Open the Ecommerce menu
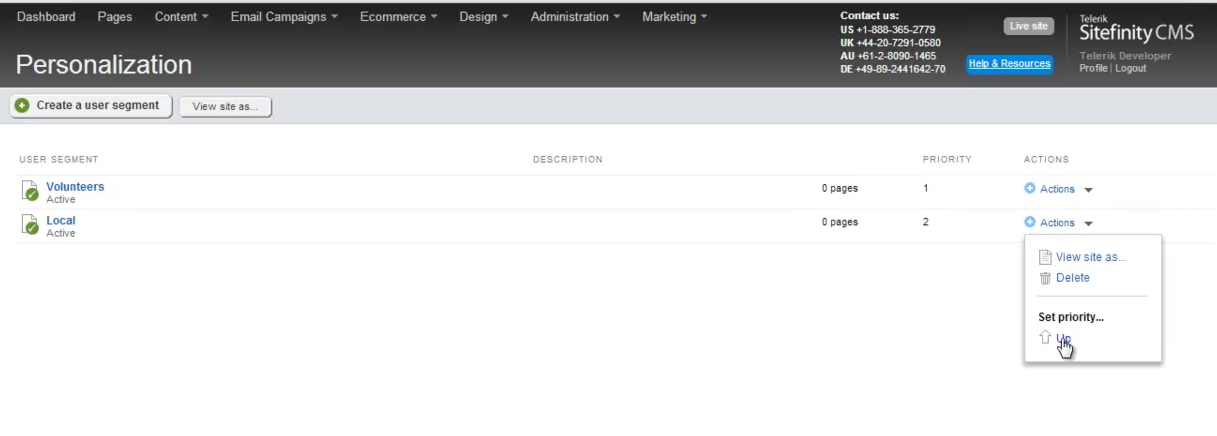Screen dimensions: 1217x436 click(x=399, y=17)
